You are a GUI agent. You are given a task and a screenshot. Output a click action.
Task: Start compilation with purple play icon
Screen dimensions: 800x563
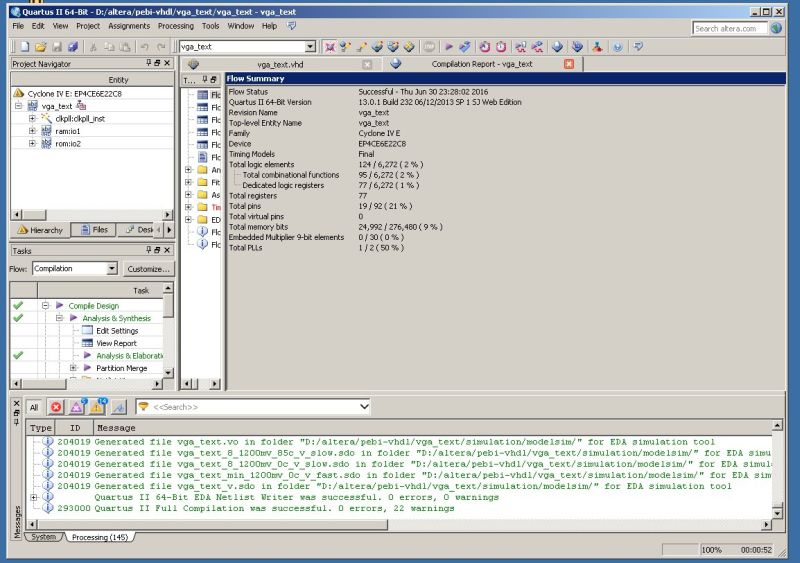(x=449, y=47)
